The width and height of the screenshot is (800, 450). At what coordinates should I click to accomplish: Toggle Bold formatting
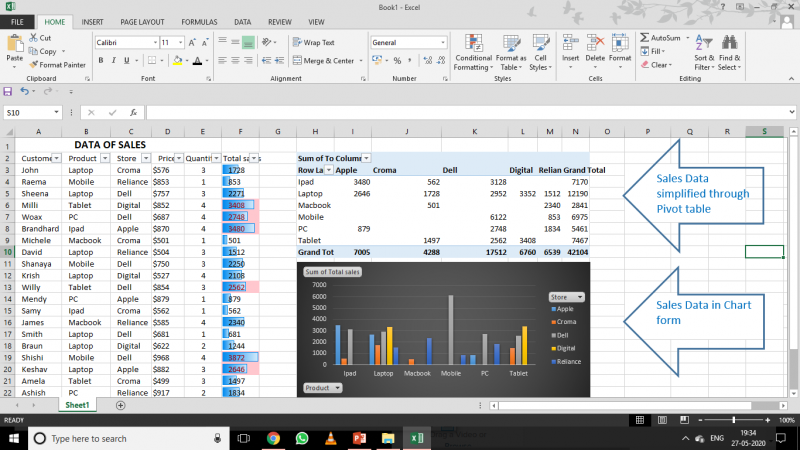[101, 61]
